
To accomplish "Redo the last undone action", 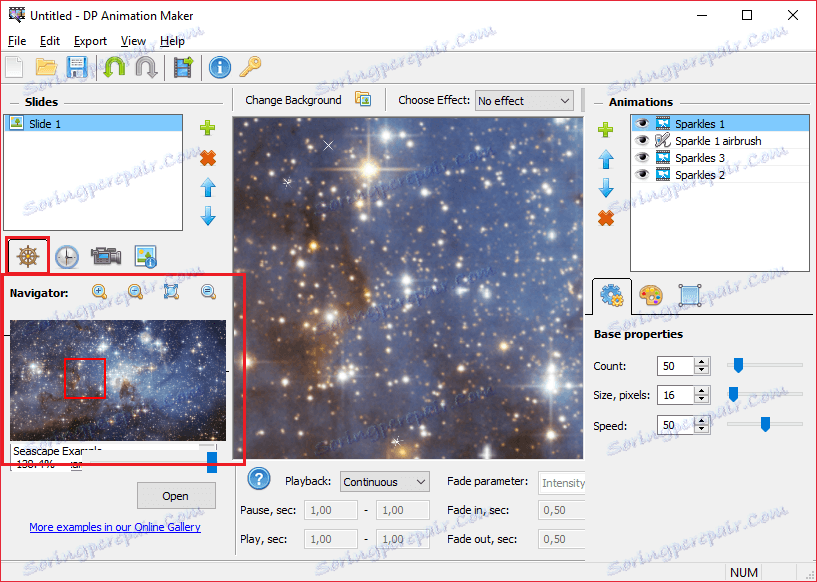I will [146, 67].
